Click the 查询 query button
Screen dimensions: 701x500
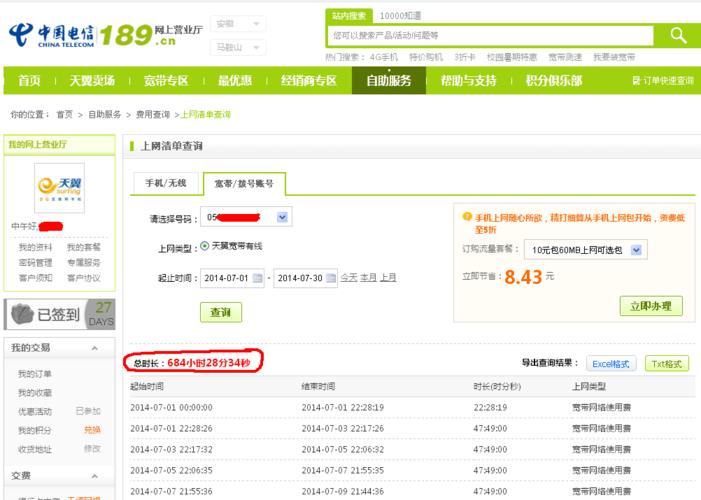[220, 312]
